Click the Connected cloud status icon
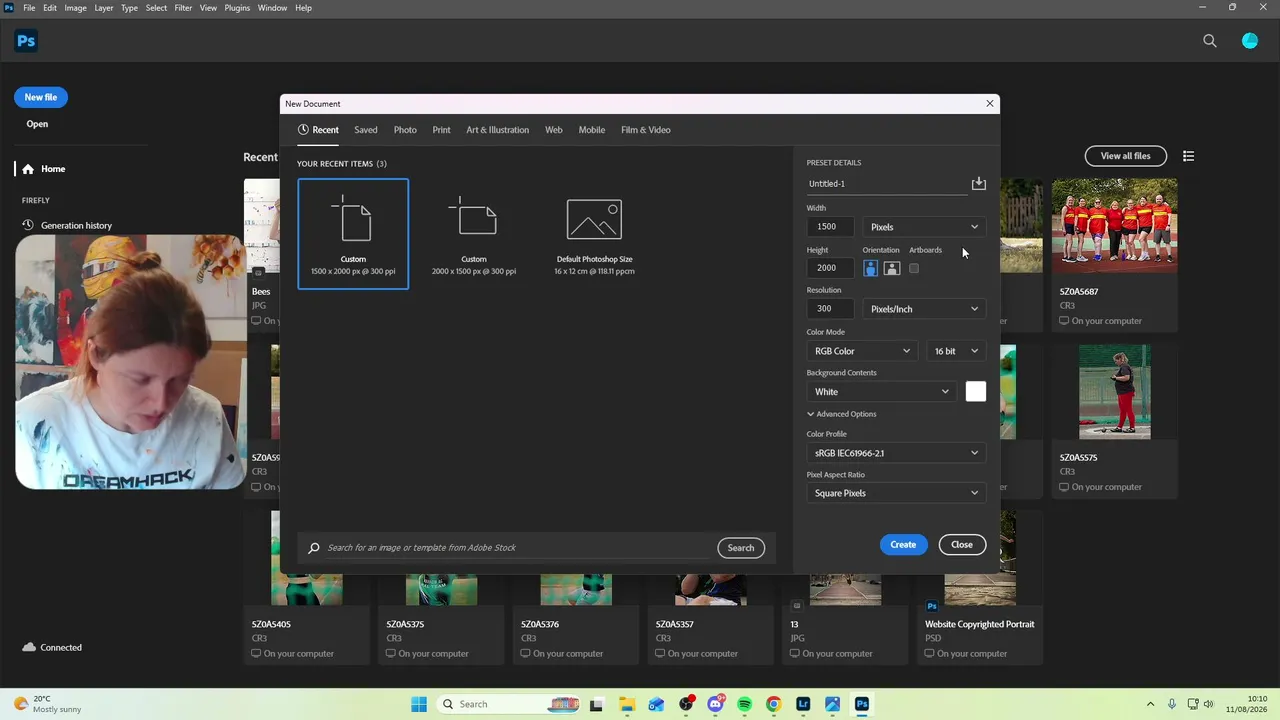Viewport: 1280px width, 720px height. [28, 647]
